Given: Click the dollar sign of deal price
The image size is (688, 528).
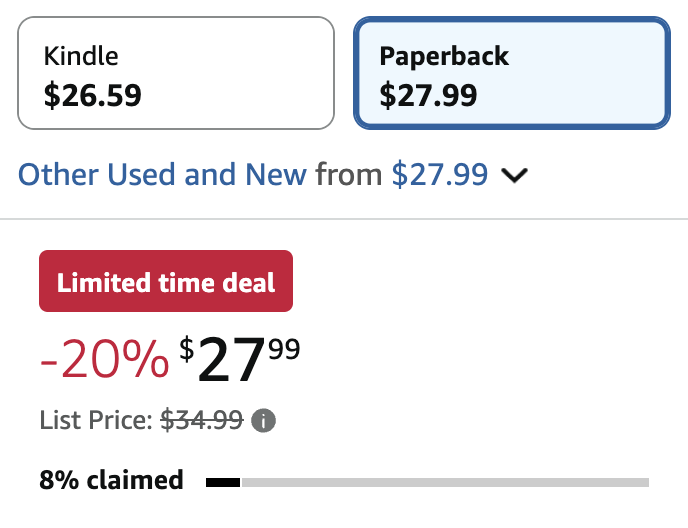Looking at the screenshot, I should 187,348.
